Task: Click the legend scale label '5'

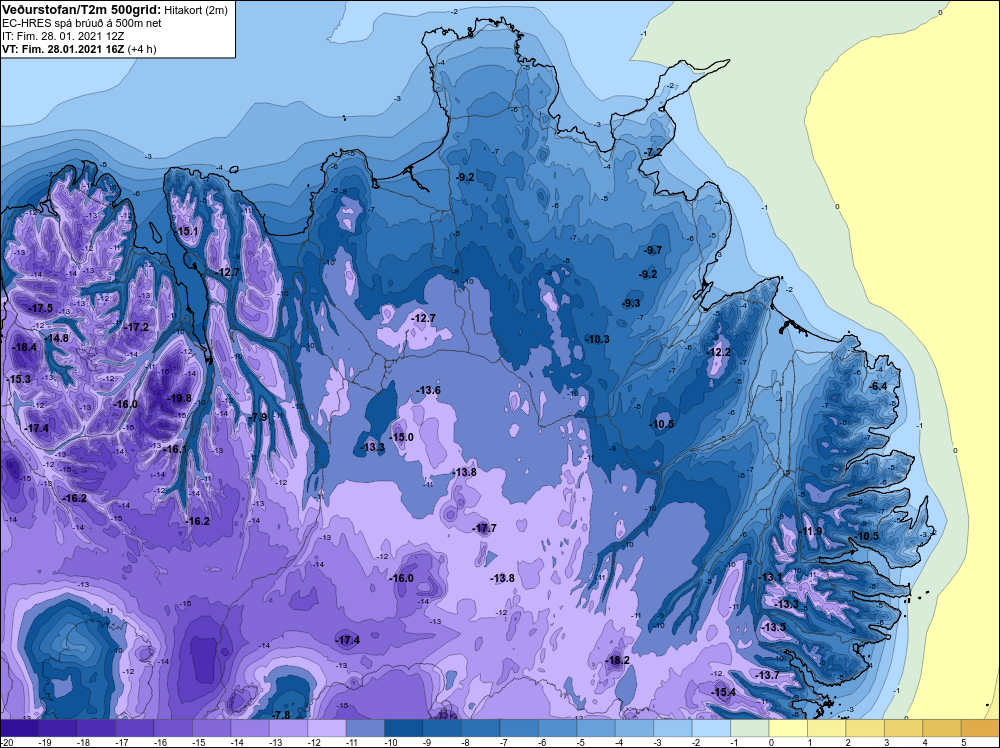Action: [963, 742]
